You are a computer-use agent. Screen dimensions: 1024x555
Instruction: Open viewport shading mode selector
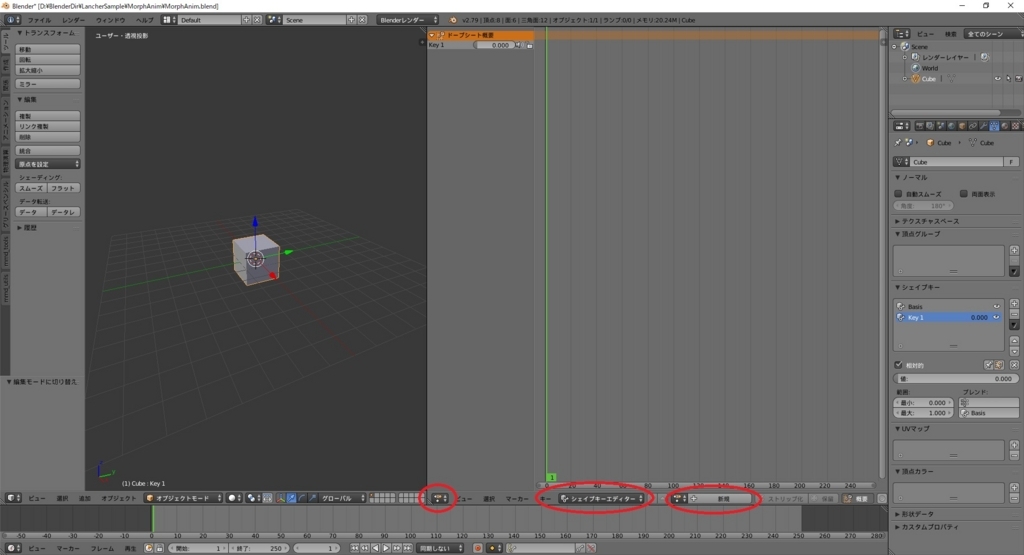click(236, 498)
